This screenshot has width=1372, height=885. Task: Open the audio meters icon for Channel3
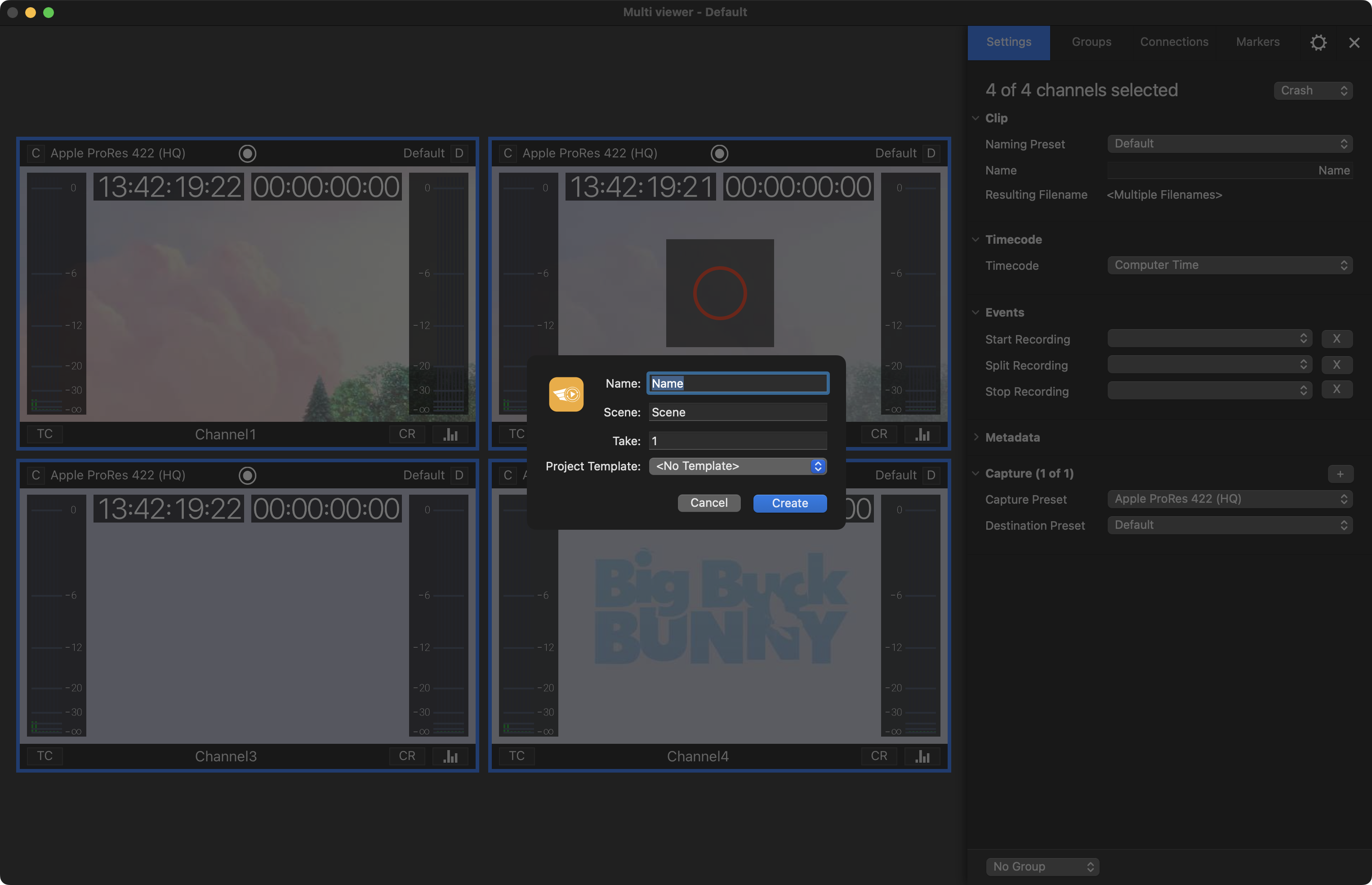tap(451, 755)
